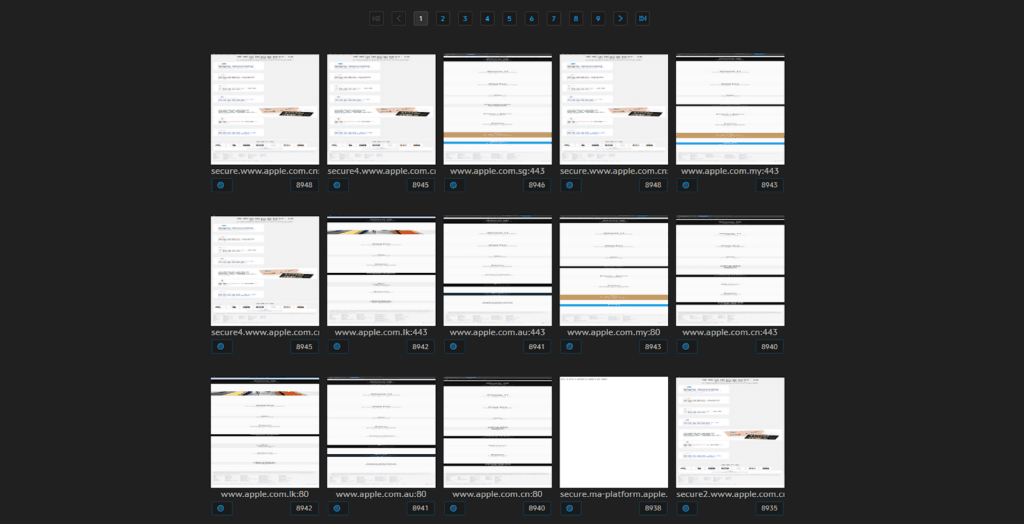Image resolution: width=1024 pixels, height=524 pixels.
Task: Navigate to page 9 of results
Action: (597, 18)
